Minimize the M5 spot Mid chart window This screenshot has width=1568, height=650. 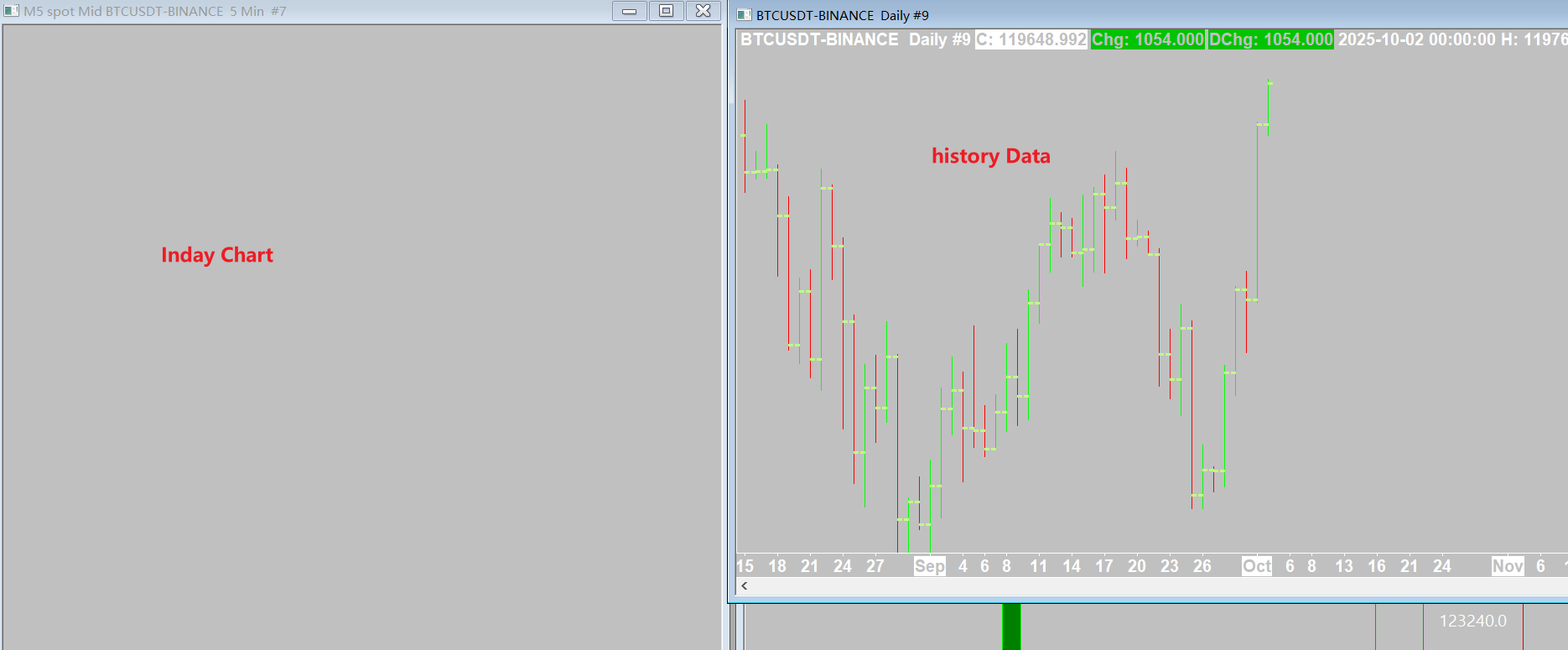pos(629,11)
